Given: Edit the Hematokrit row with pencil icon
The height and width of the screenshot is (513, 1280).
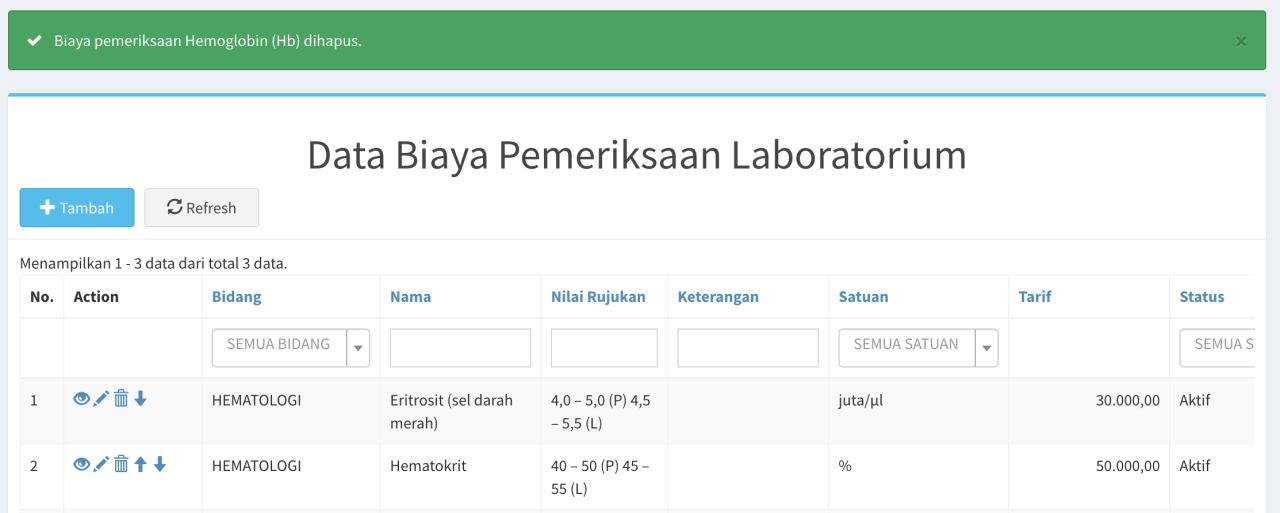Looking at the screenshot, I should pyautogui.click(x=101, y=464).
